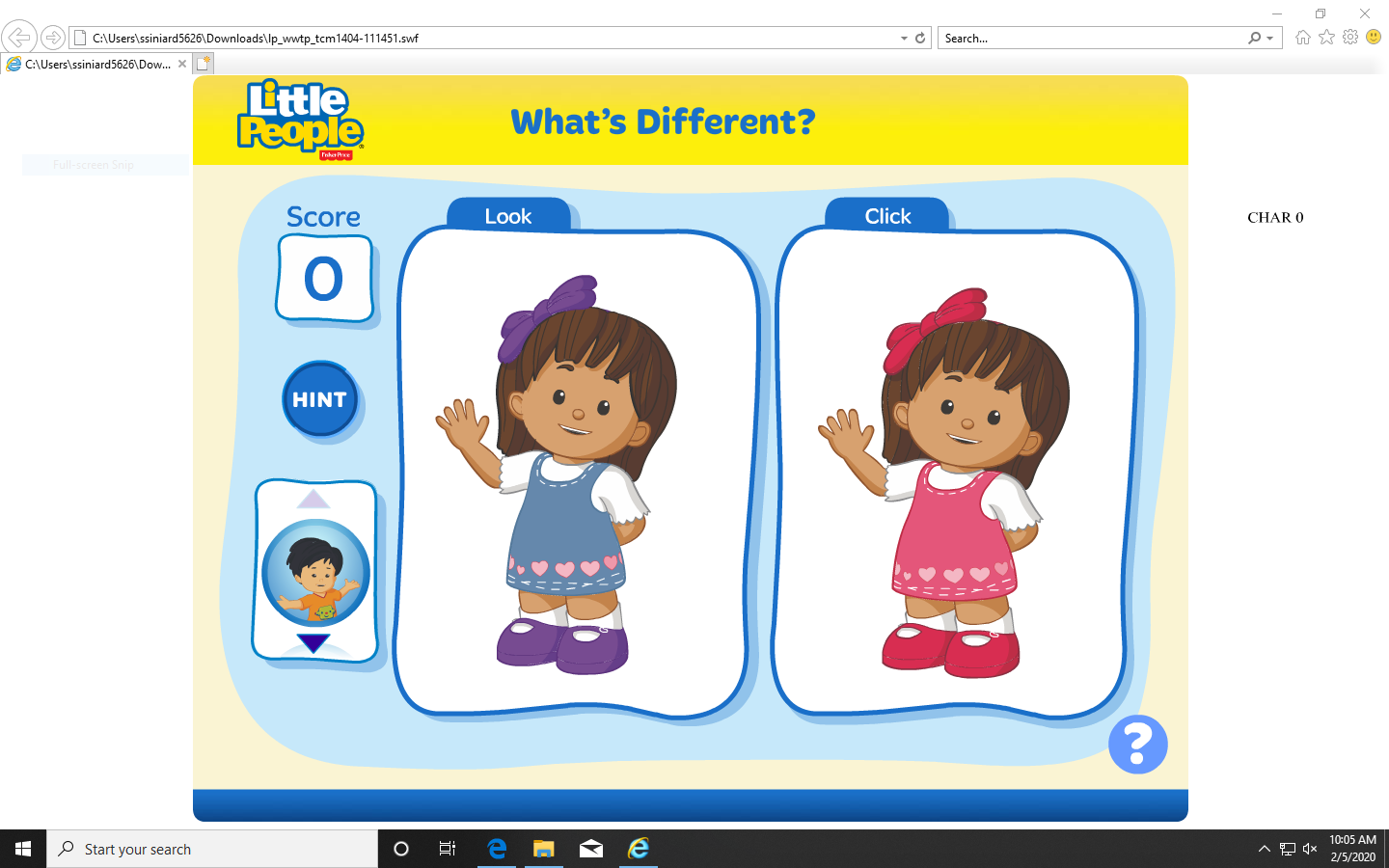Click the HINT button

[319, 399]
